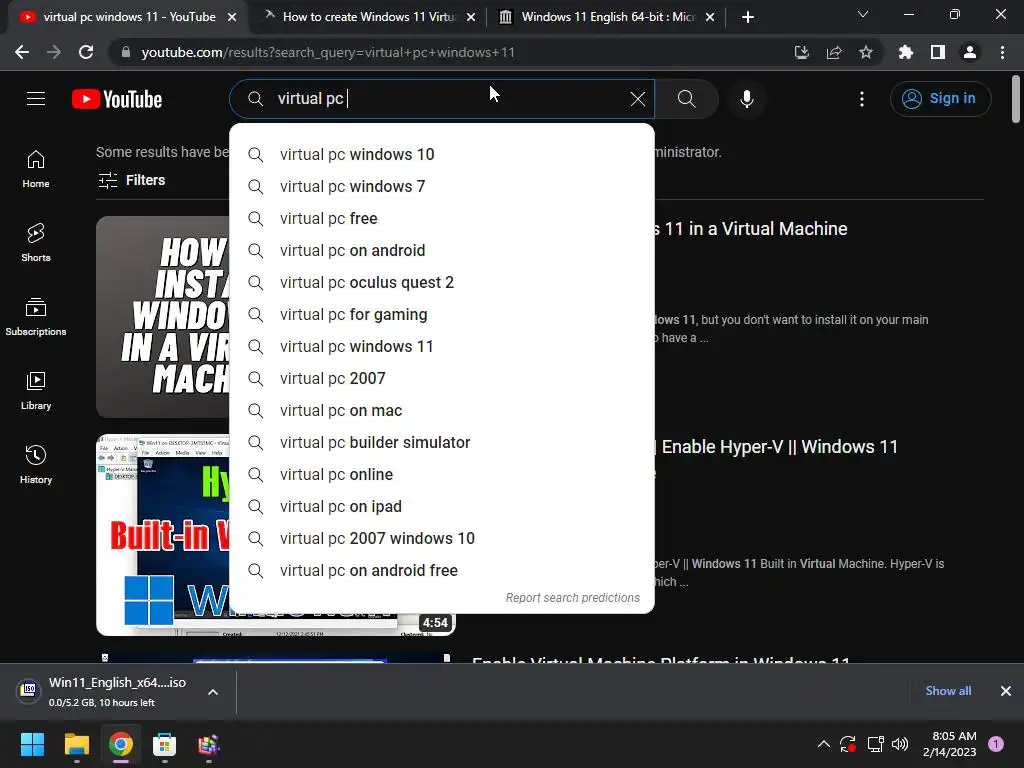Open History in the sidebar
Image resolution: width=1024 pixels, height=768 pixels.
(36, 464)
